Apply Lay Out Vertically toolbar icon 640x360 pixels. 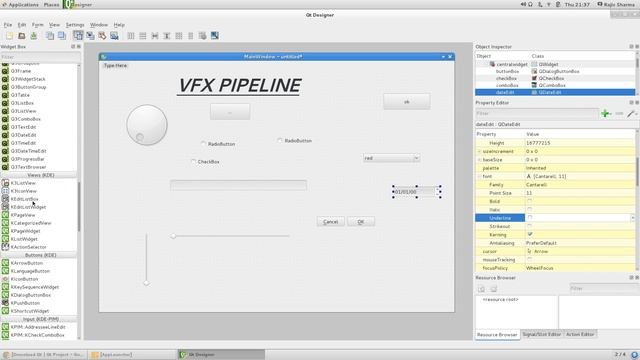pos(142,36)
